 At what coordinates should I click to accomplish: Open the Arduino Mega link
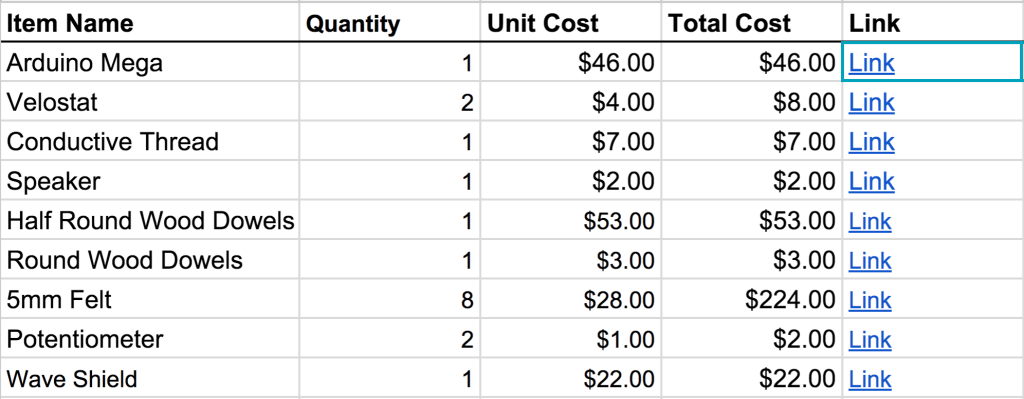click(x=871, y=63)
